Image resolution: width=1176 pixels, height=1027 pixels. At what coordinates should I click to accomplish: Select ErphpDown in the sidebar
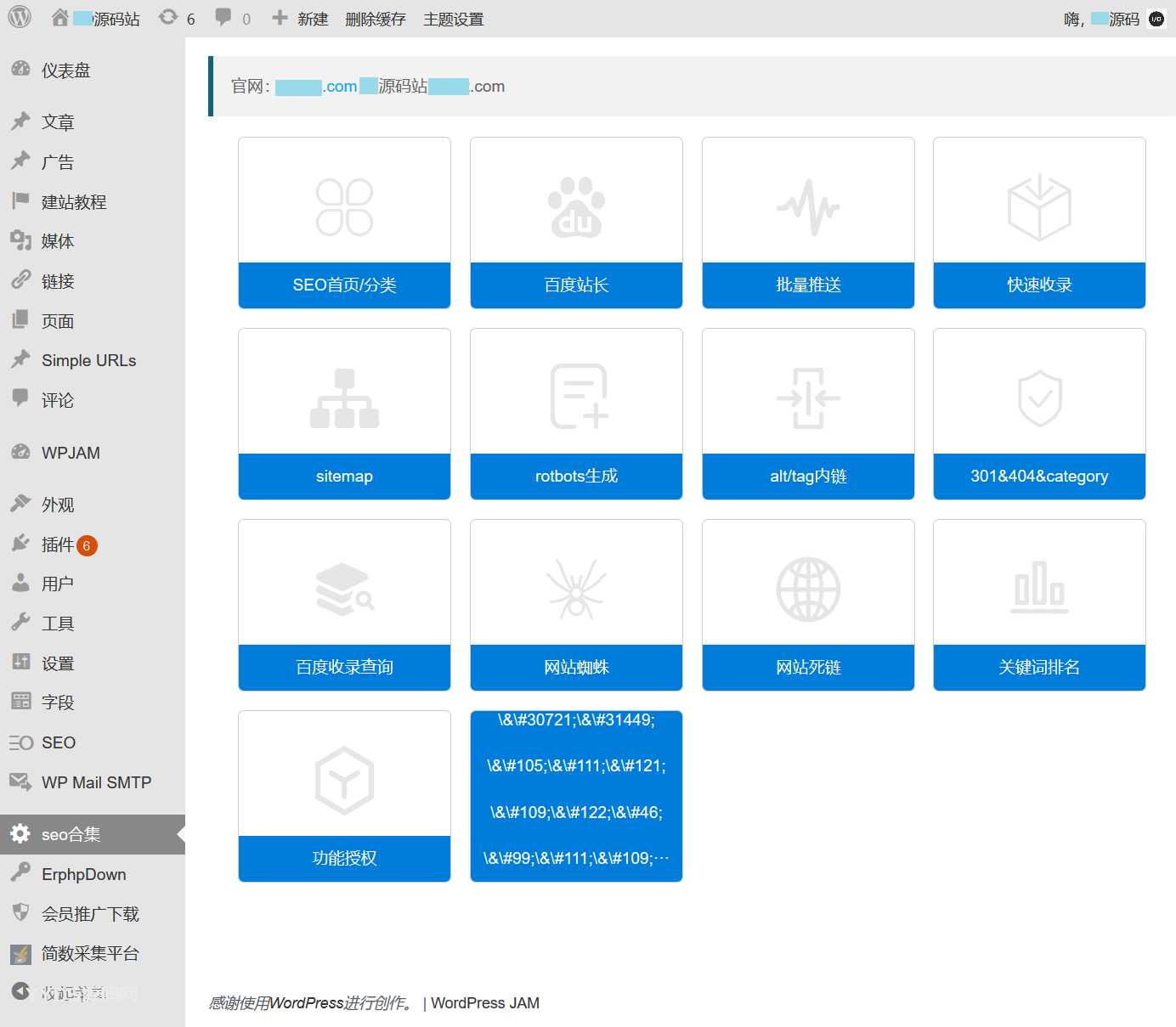click(x=83, y=874)
